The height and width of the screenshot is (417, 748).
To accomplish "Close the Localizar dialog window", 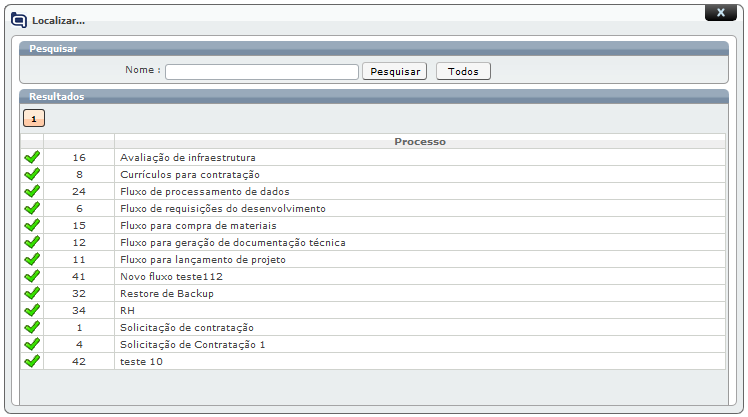I will [x=720, y=13].
